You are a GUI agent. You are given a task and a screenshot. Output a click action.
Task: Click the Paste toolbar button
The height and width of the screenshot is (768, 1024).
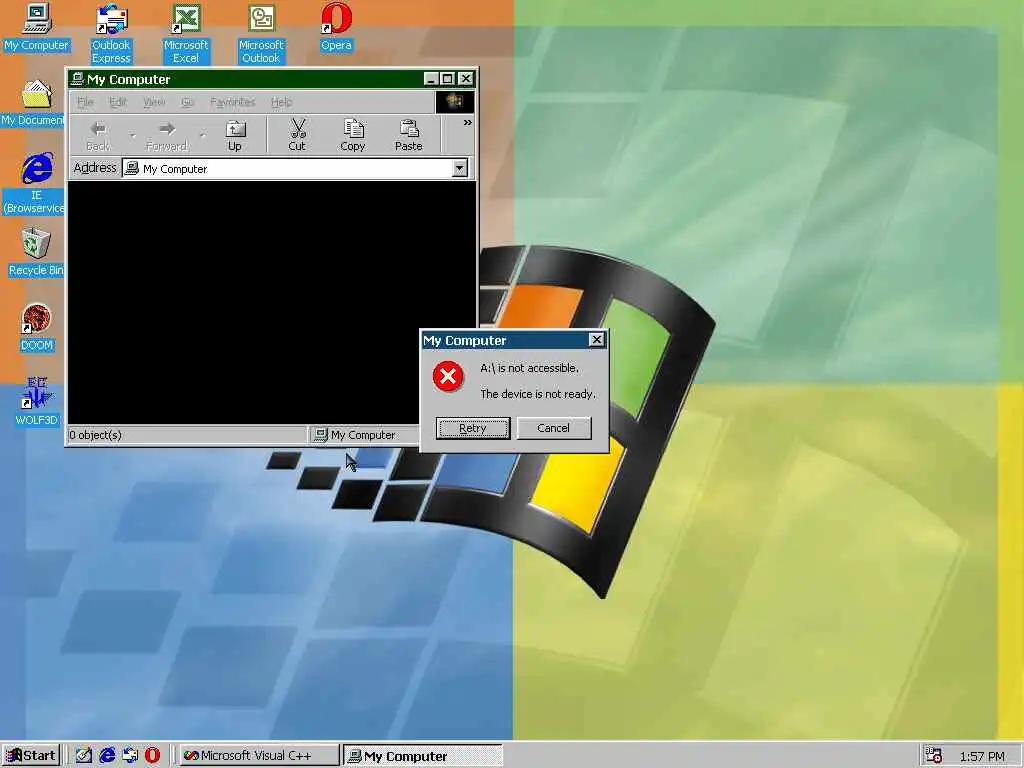(x=409, y=136)
